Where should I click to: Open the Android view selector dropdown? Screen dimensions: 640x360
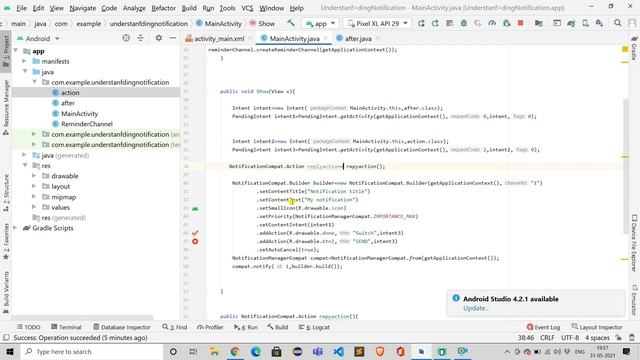38,38
